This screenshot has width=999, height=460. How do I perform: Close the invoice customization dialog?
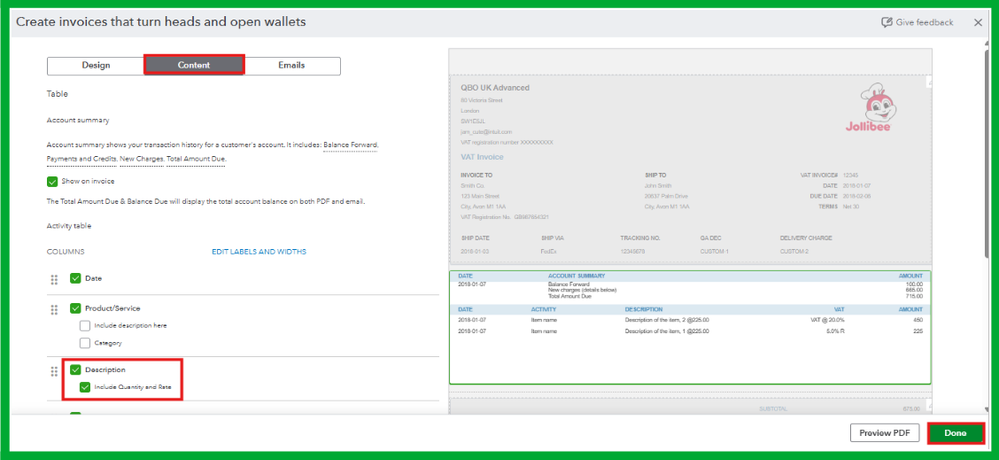point(978,22)
